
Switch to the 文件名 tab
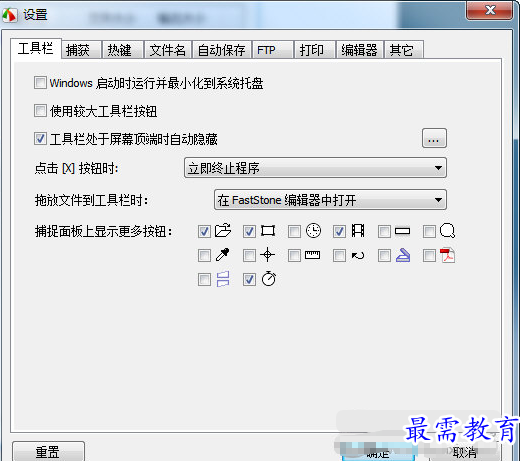[x=168, y=50]
